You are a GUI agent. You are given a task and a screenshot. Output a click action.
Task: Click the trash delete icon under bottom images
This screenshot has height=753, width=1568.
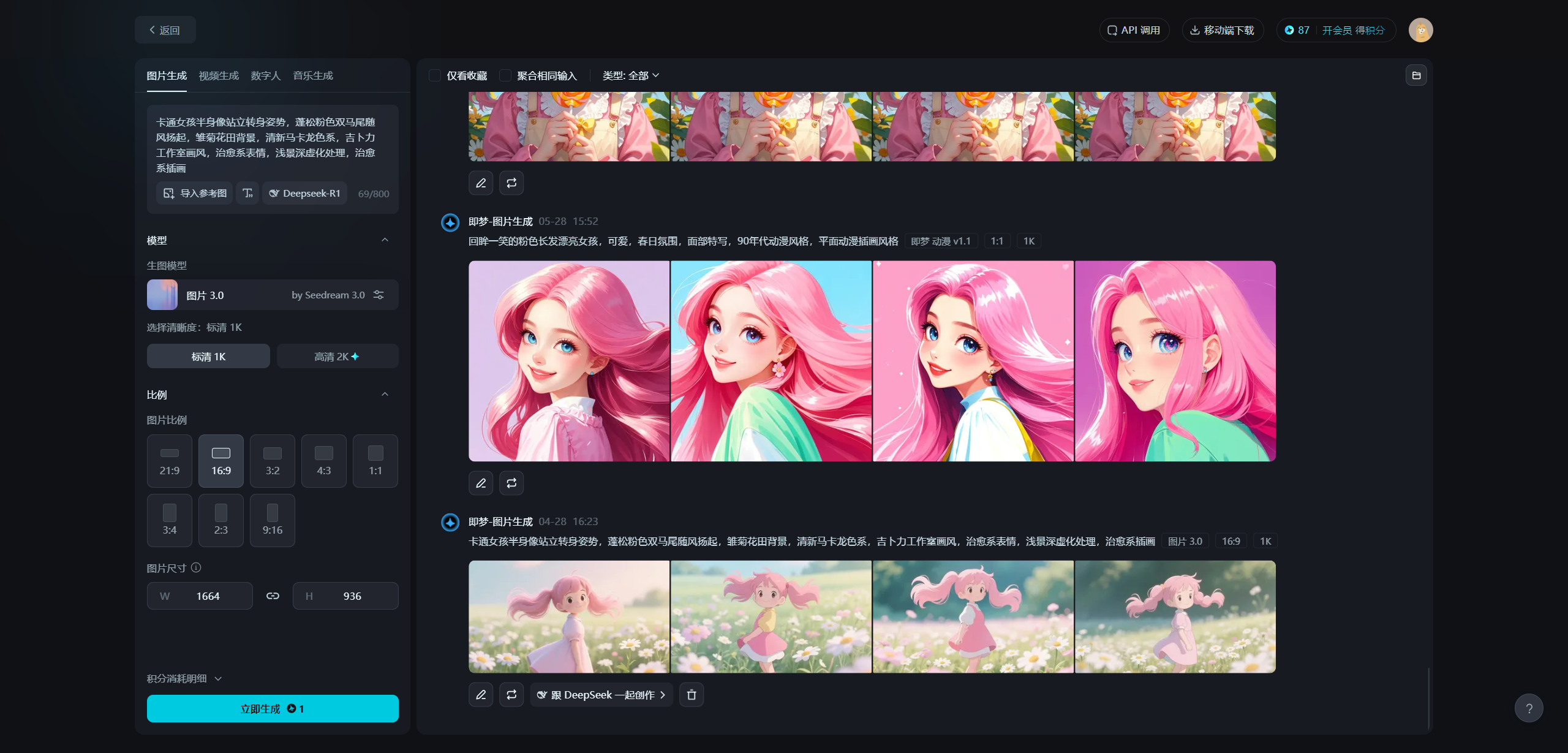click(x=691, y=695)
